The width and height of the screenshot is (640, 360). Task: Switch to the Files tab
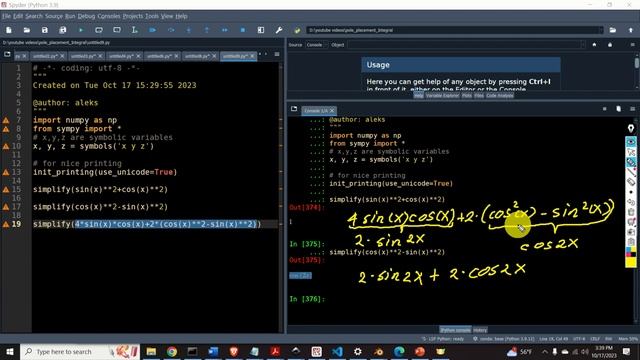(479, 96)
